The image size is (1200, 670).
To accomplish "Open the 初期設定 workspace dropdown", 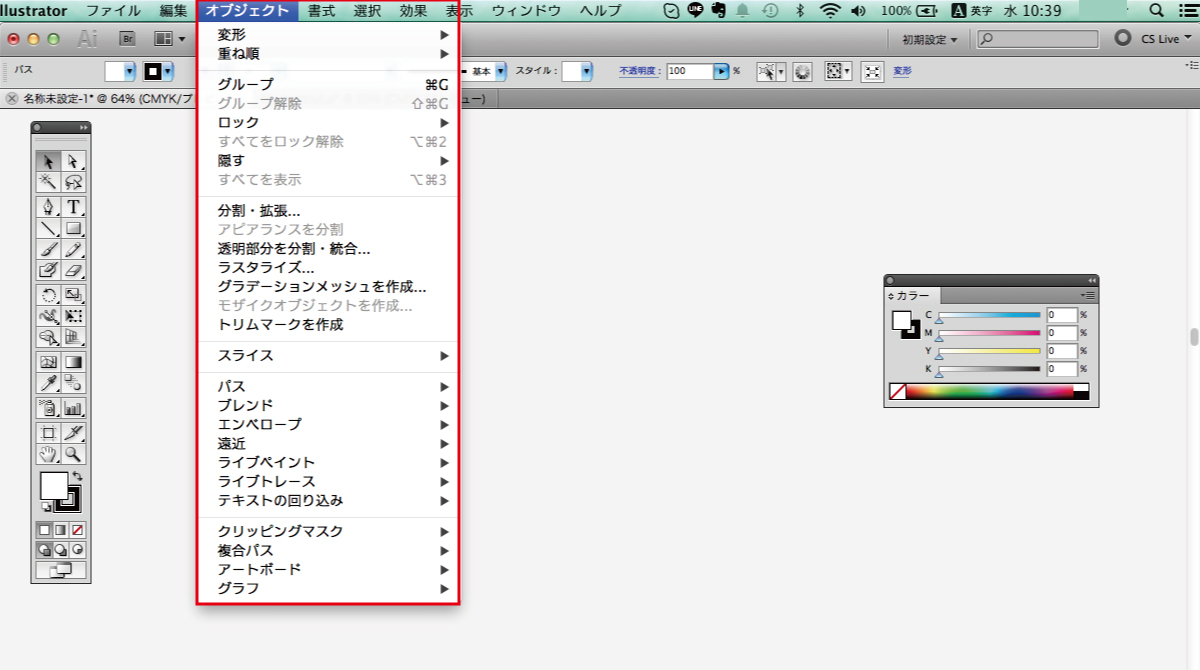I will [929, 39].
